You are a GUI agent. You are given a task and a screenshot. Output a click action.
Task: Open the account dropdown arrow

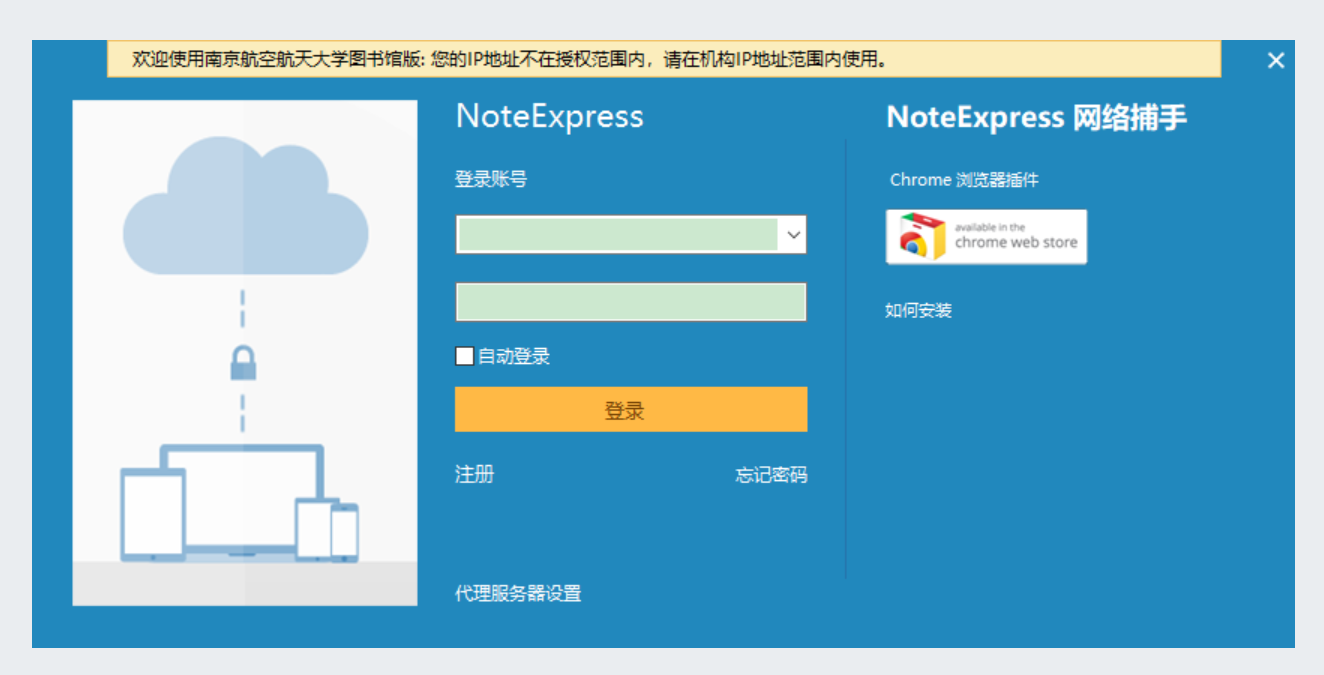coord(794,235)
